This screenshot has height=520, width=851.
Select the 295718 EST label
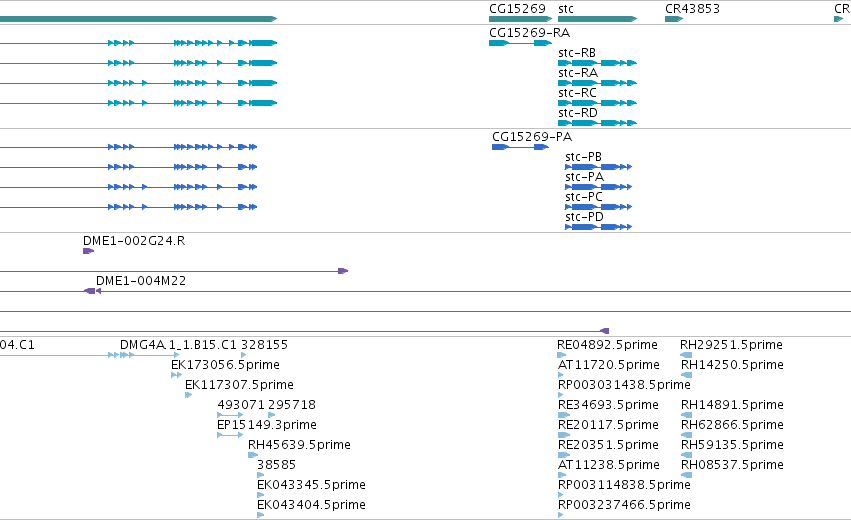click(x=291, y=405)
